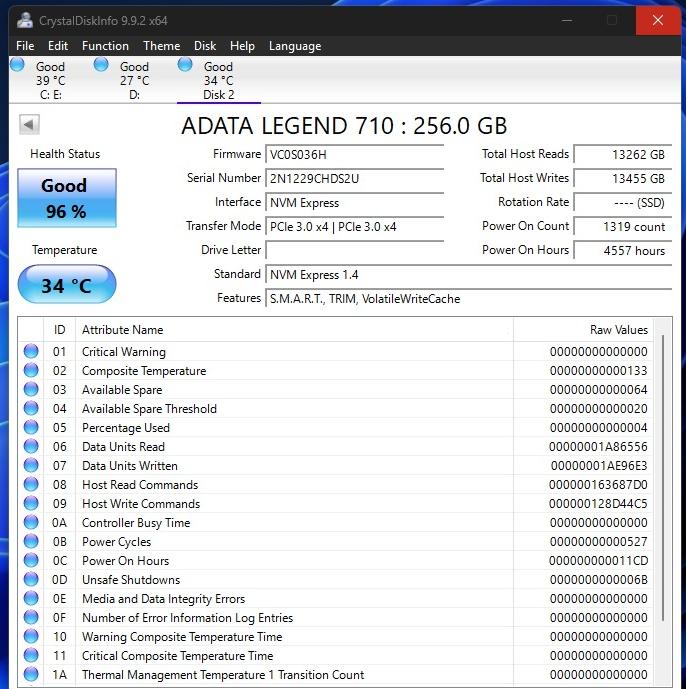The width and height of the screenshot is (689, 689).
Task: Open the File menu
Action: pyautogui.click(x=25, y=46)
